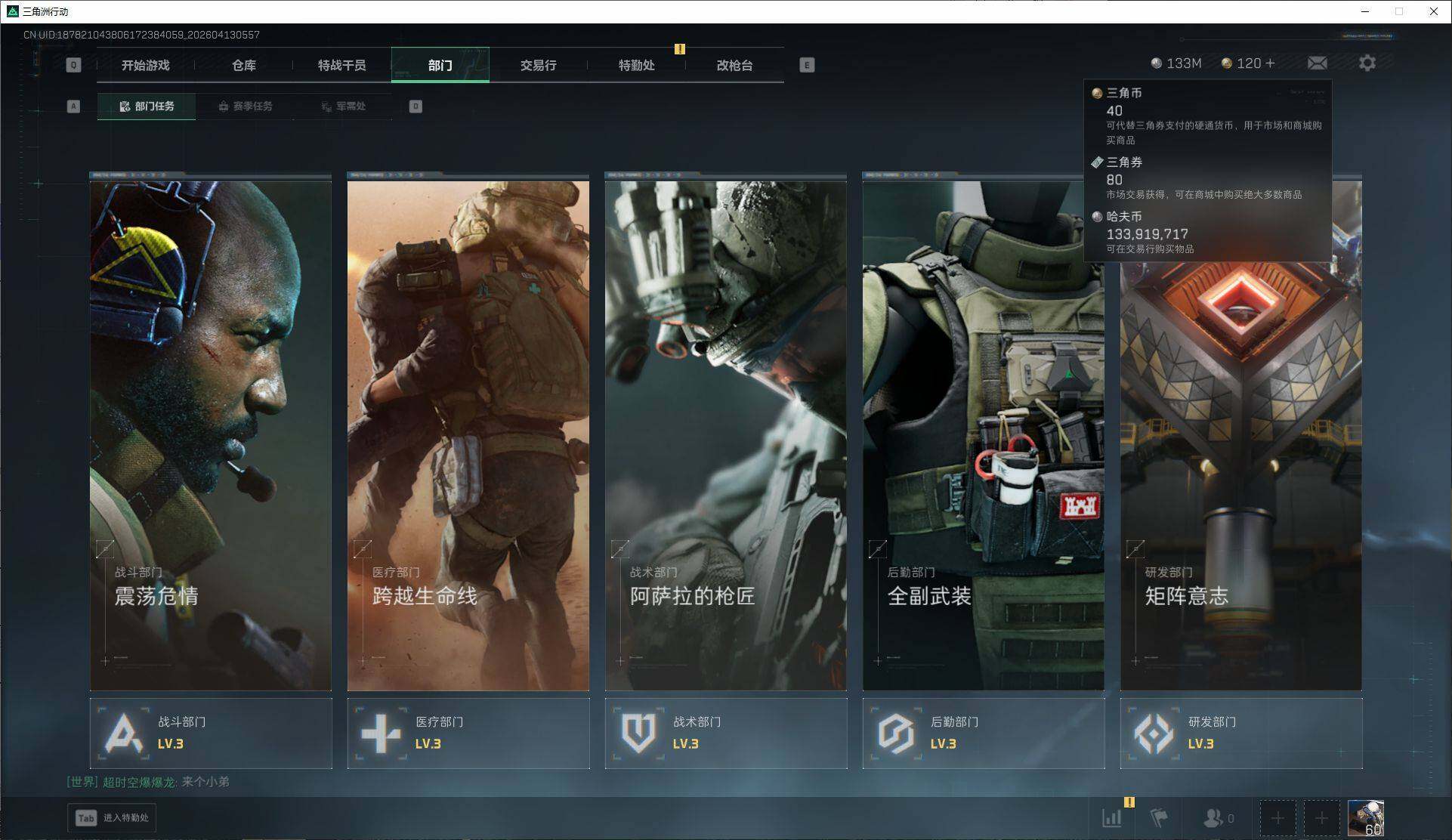Click the player avatar level 60

pyautogui.click(x=1366, y=819)
